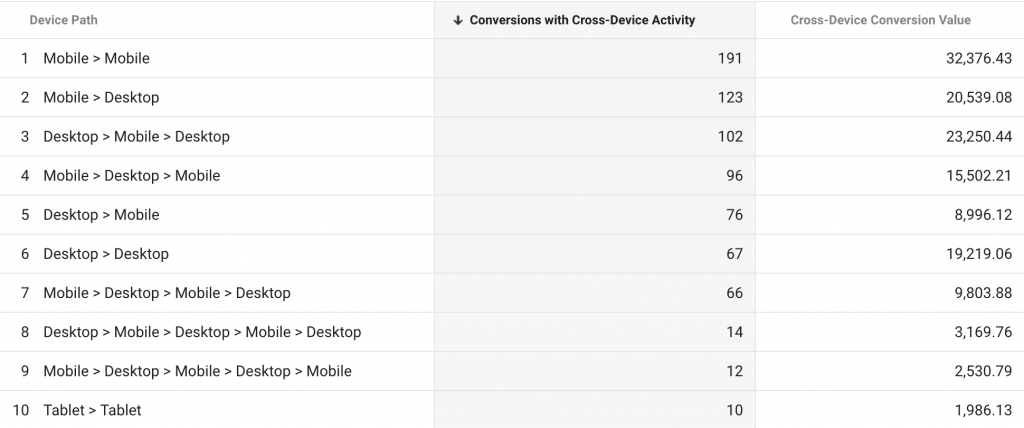The width and height of the screenshot is (1024, 428).
Task: Select the Mobile > Desktop path row
Action: pos(101,98)
